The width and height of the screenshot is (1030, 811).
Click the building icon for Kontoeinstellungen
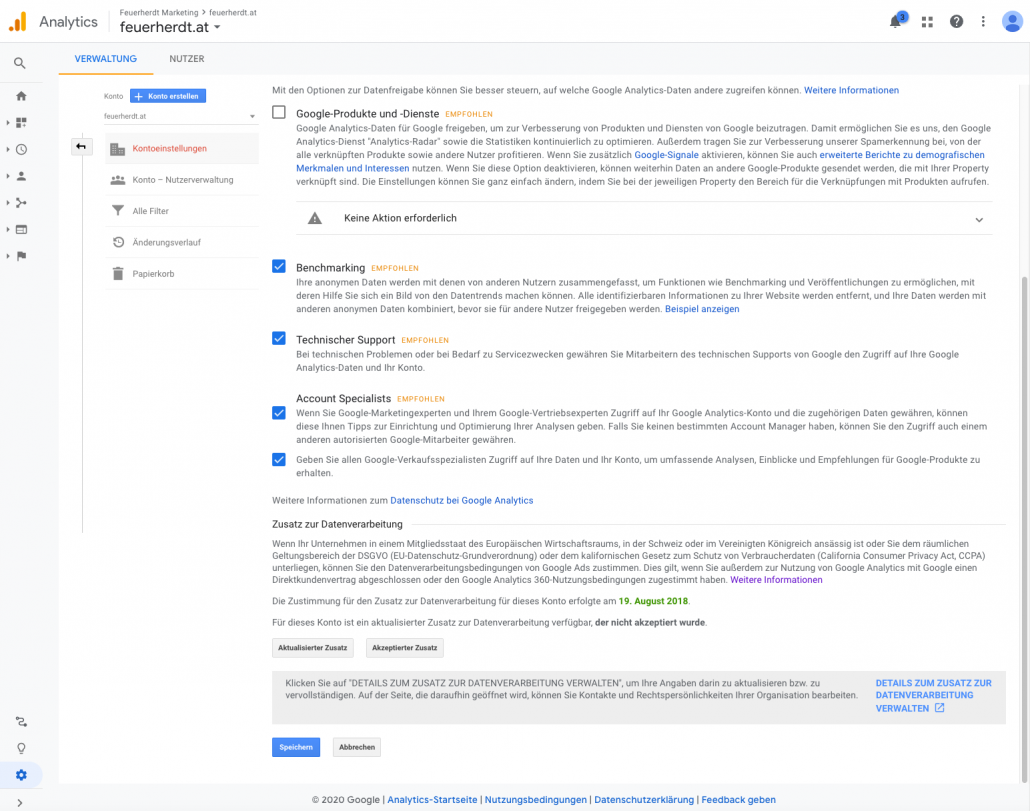(118, 149)
